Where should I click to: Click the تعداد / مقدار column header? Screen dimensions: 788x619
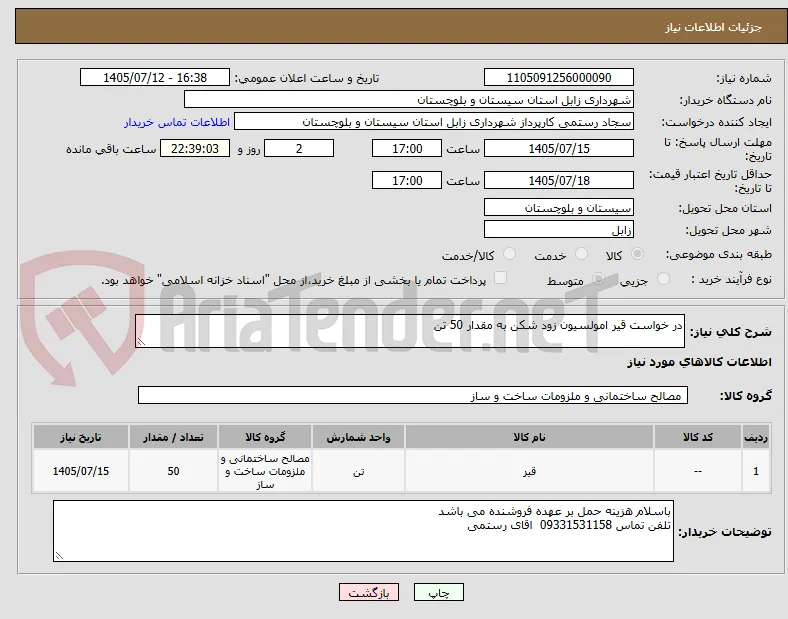pos(173,437)
